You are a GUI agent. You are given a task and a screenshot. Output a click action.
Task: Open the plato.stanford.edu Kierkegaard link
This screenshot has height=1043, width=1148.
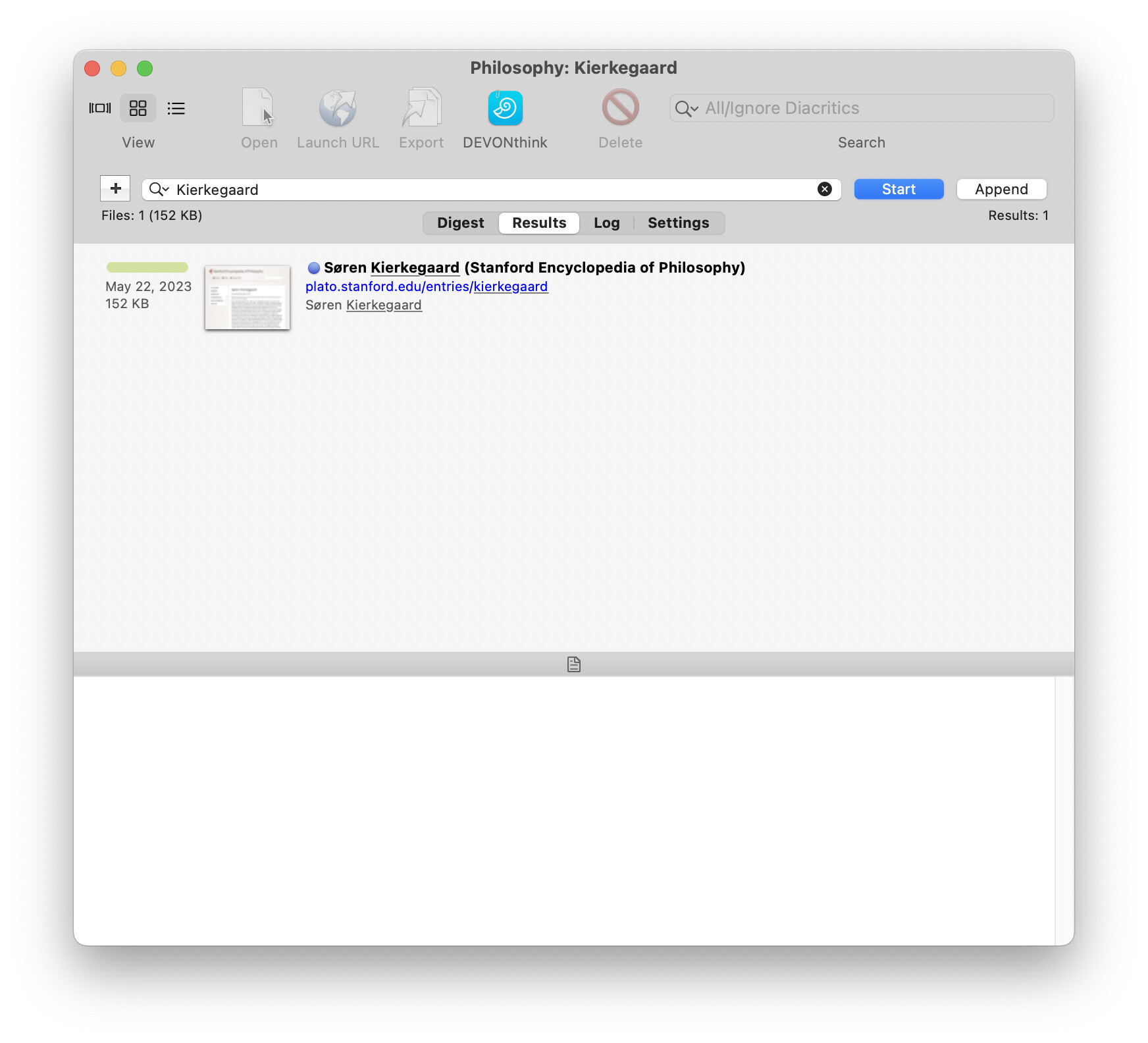point(427,286)
